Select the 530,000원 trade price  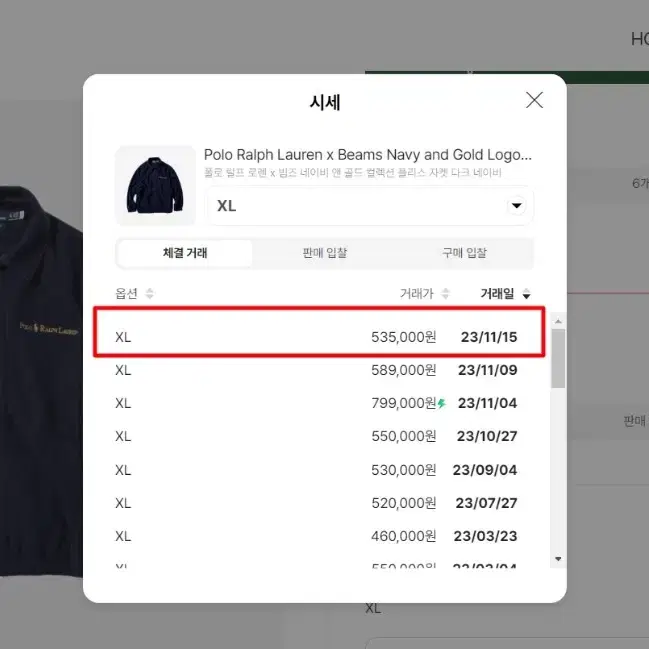tap(404, 470)
